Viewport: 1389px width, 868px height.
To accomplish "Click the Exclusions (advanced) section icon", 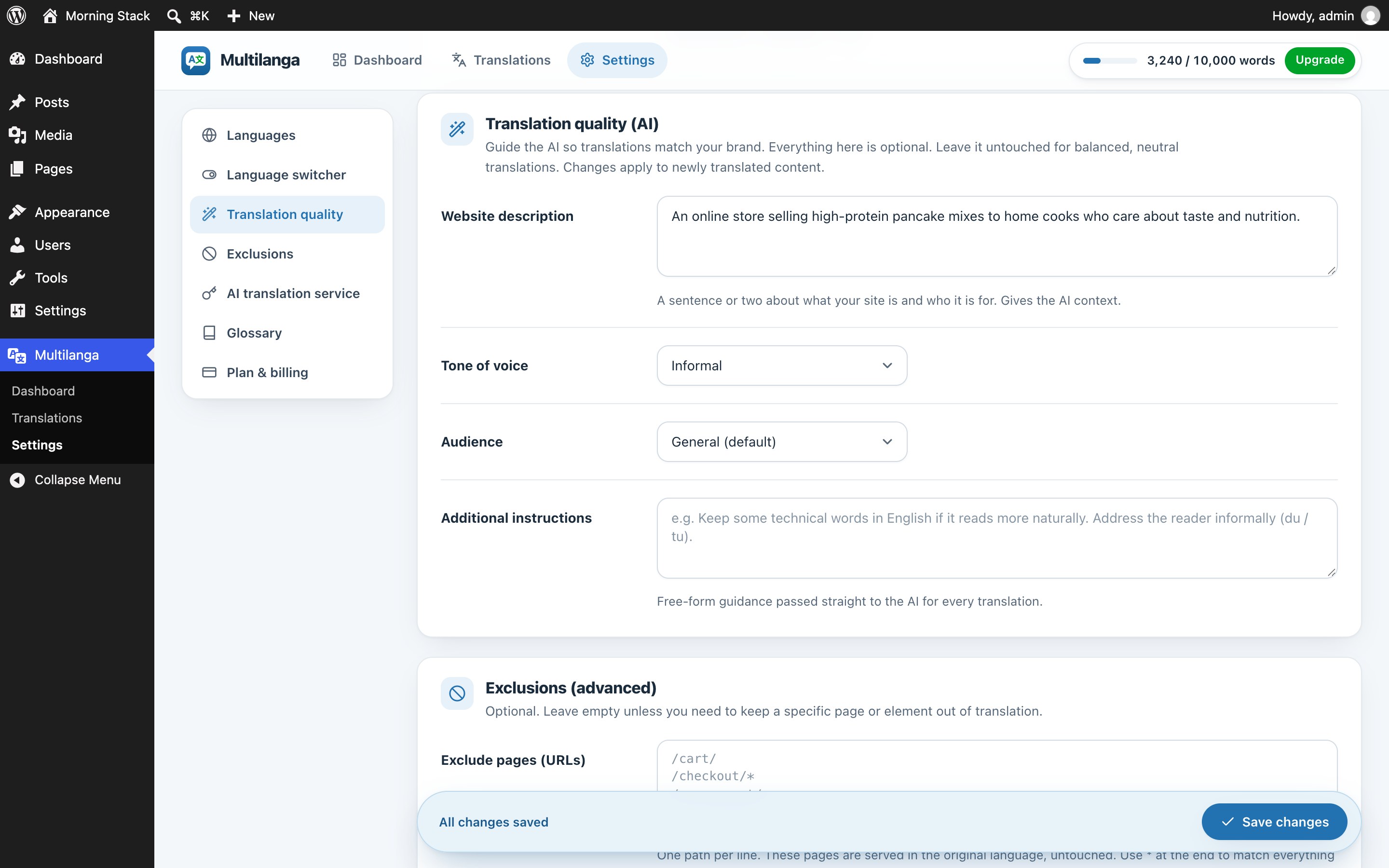I will point(457,693).
